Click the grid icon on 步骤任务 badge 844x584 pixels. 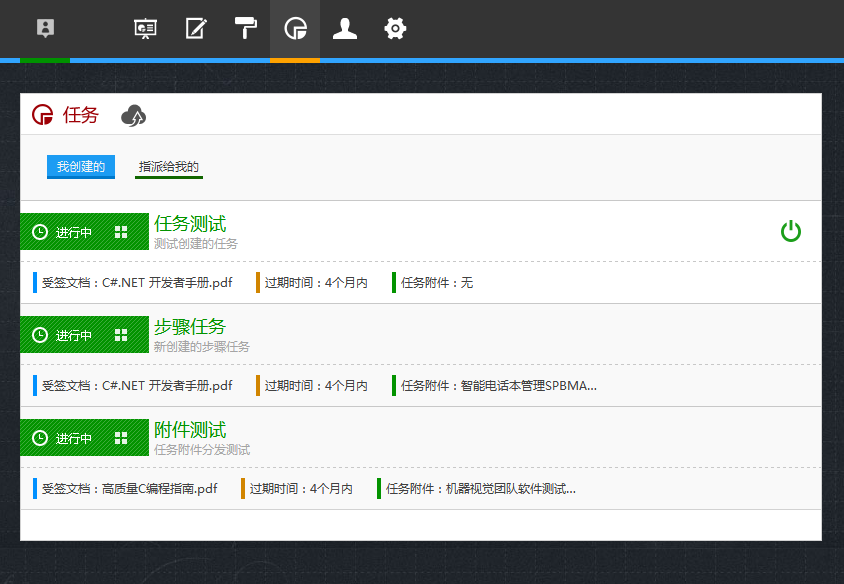122,334
